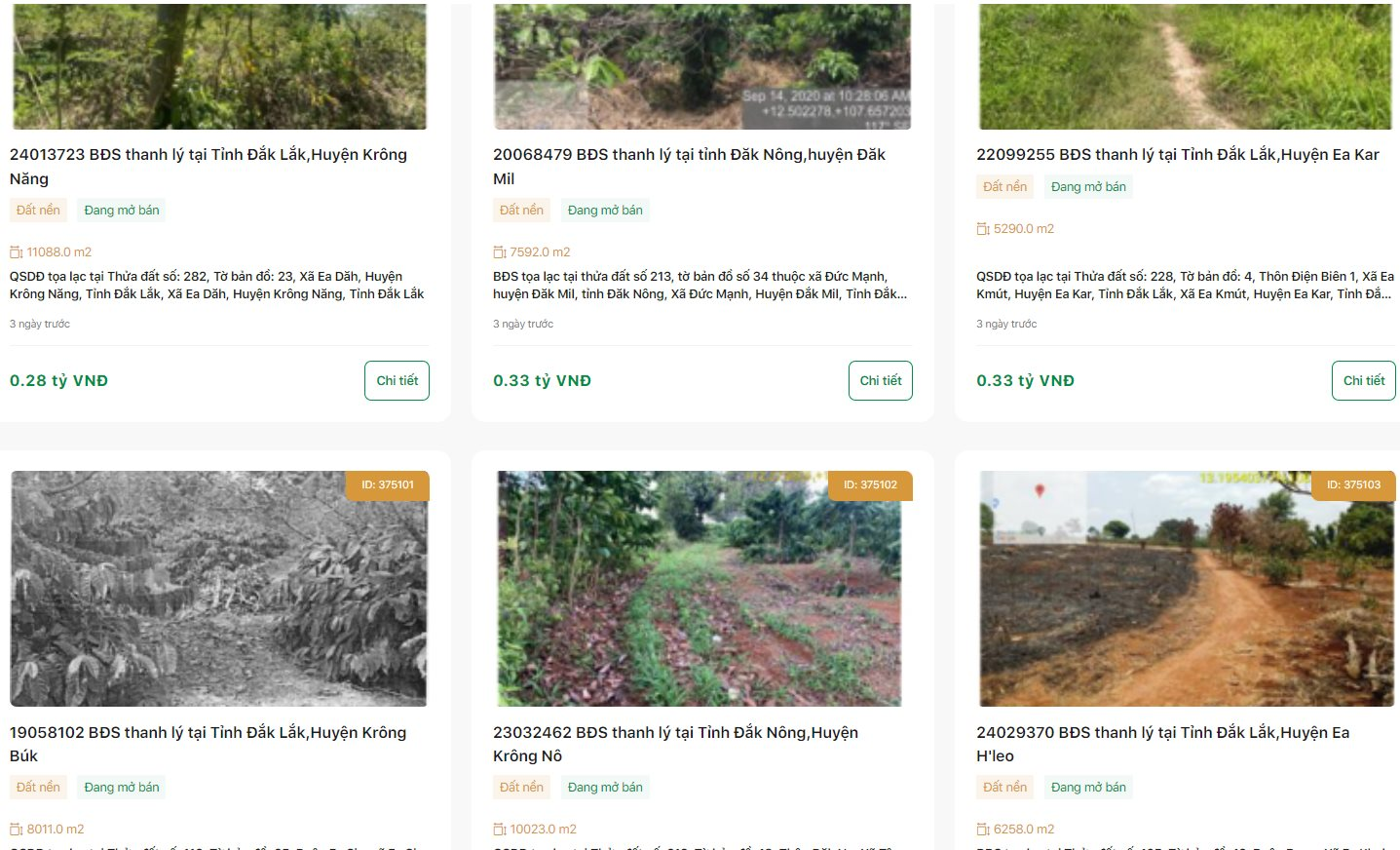Open Chi tiết for the Đắk Mil listing
This screenshot has width=1400, height=850.
click(x=881, y=381)
